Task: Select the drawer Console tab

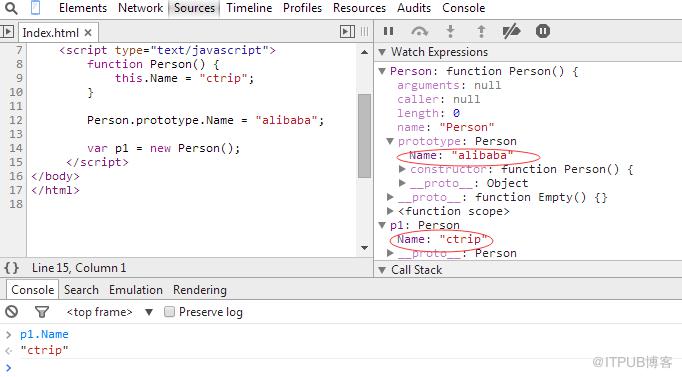Action: click(33, 290)
